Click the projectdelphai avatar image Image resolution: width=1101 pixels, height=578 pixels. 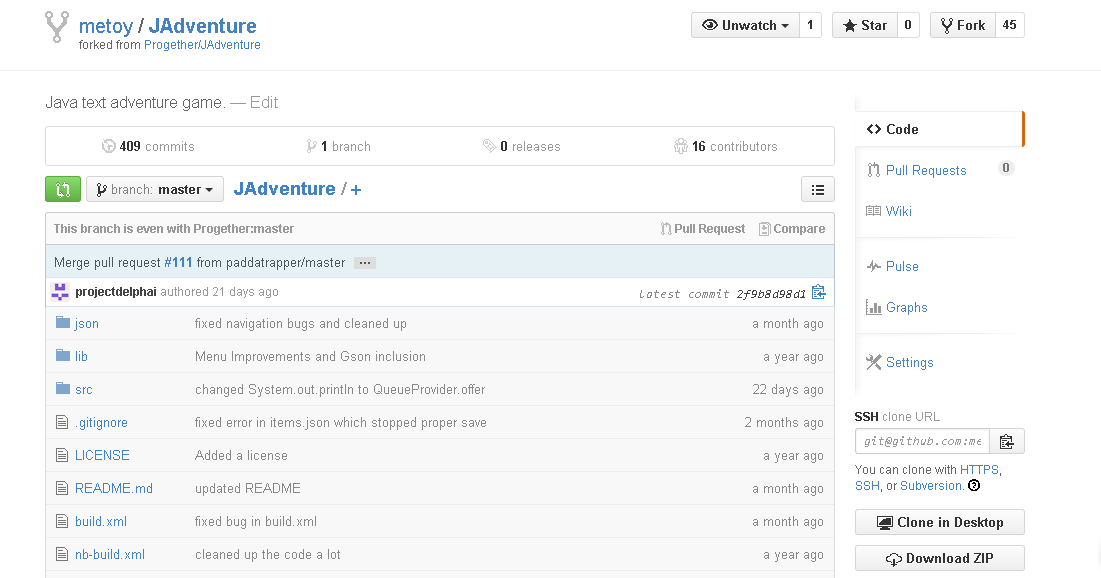(60, 291)
